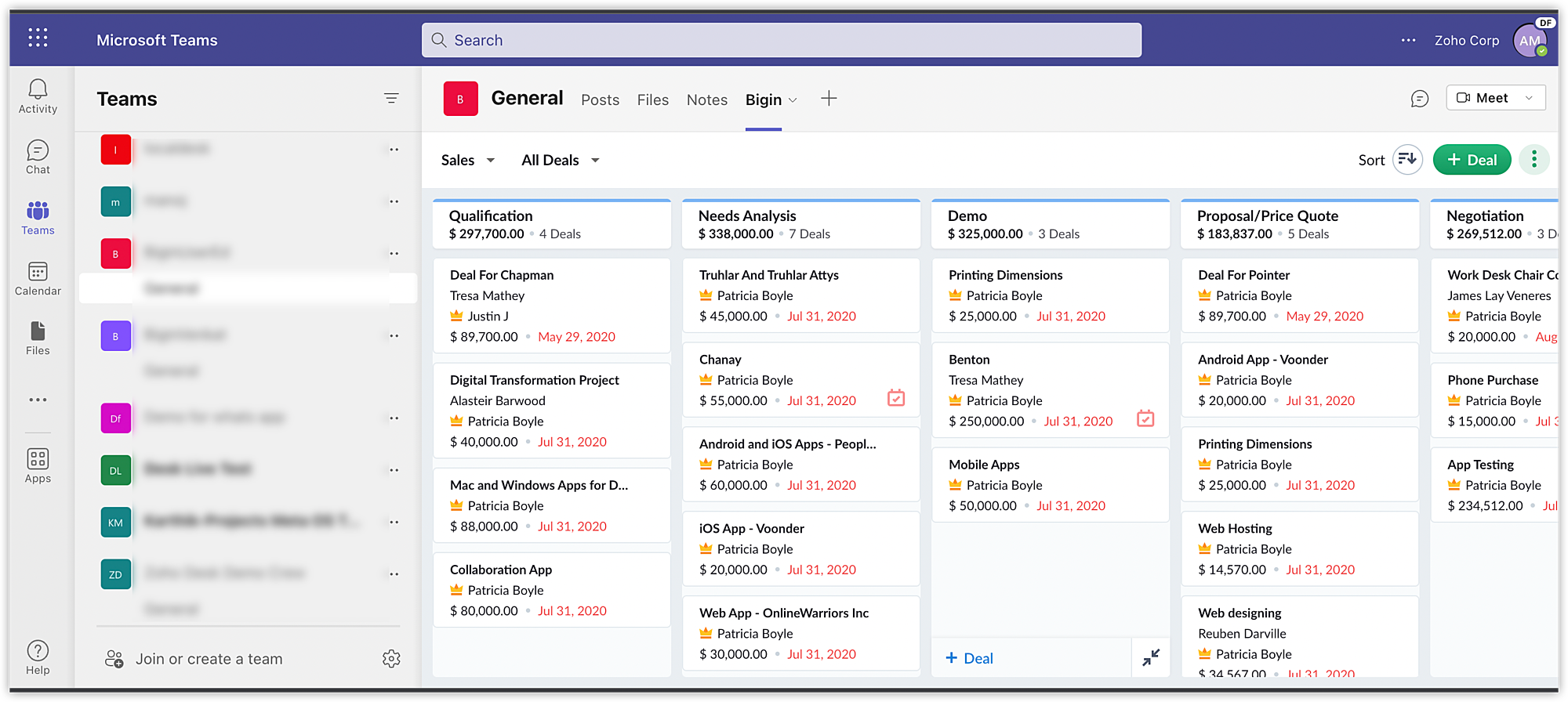Open the All Deals filter dropdown
Viewport: 1568px width, 702px height.
tap(561, 160)
